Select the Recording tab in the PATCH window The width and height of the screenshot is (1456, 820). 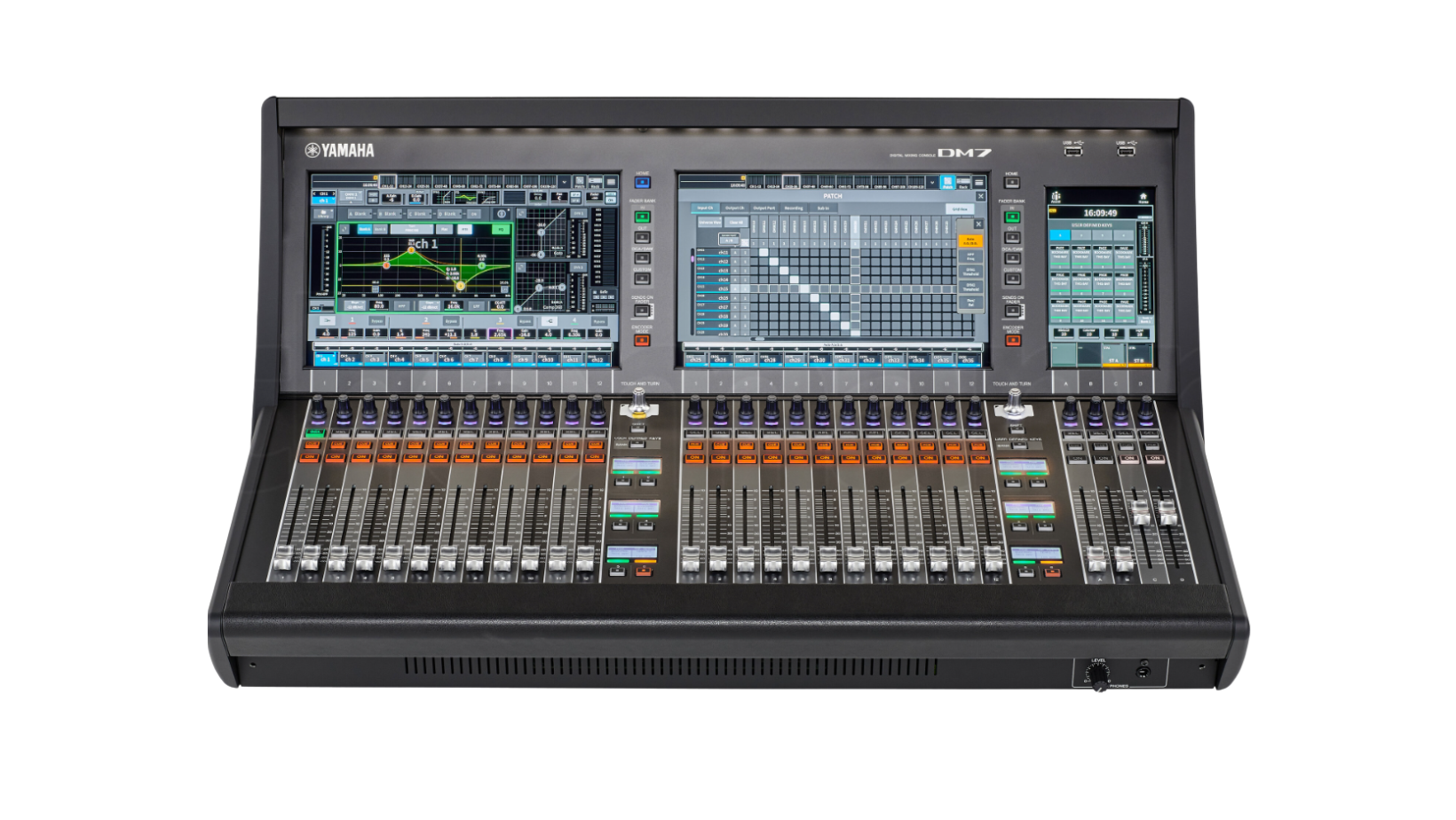point(793,209)
